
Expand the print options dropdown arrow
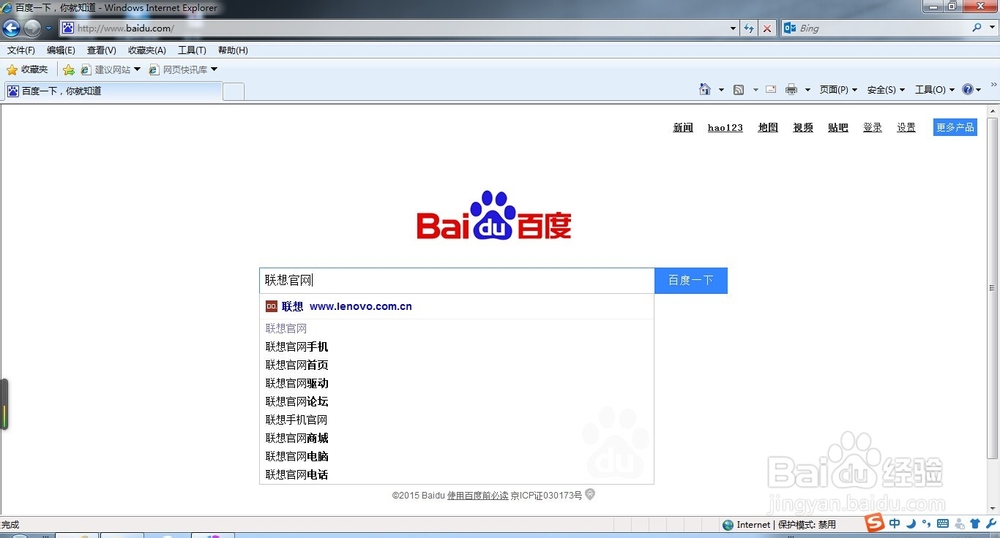[x=807, y=90]
